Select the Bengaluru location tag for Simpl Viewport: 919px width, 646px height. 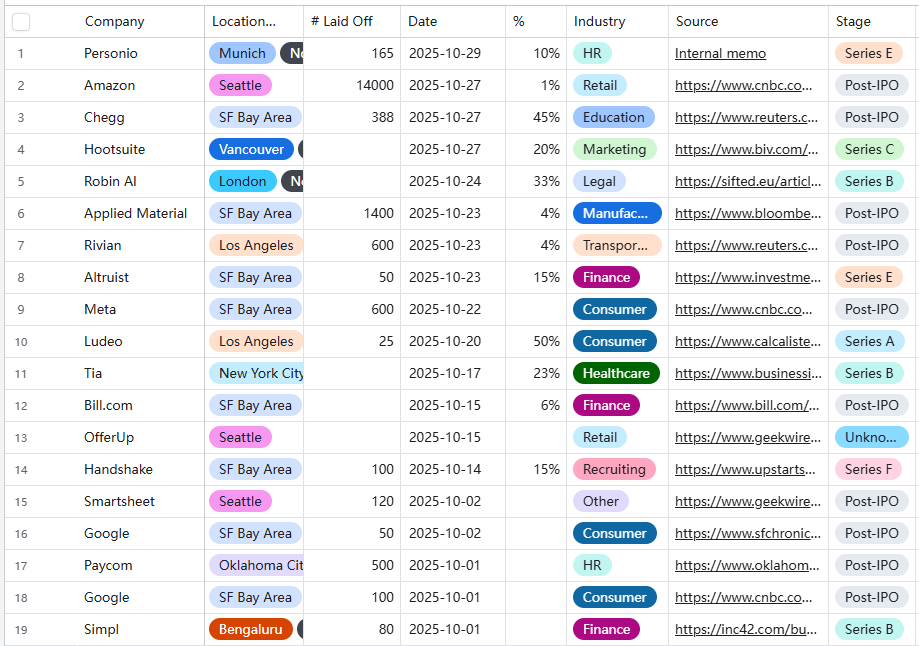(x=251, y=630)
